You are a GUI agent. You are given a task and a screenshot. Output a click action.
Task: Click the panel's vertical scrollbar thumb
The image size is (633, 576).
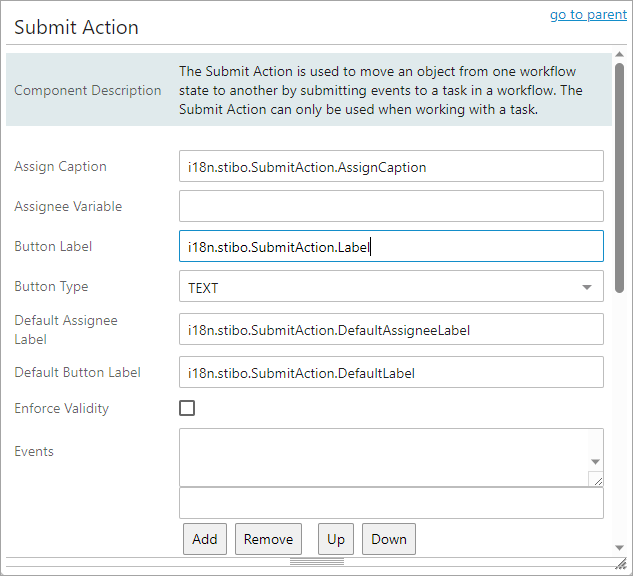click(620, 180)
